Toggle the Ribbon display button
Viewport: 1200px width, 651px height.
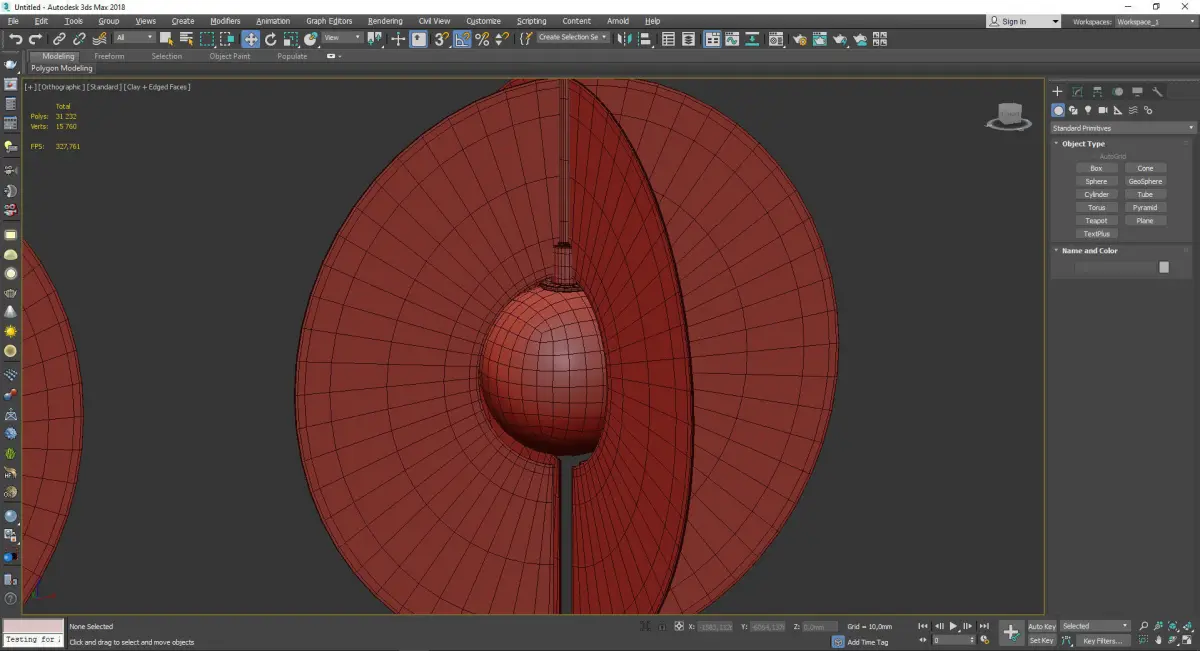pyautogui.click(x=712, y=39)
